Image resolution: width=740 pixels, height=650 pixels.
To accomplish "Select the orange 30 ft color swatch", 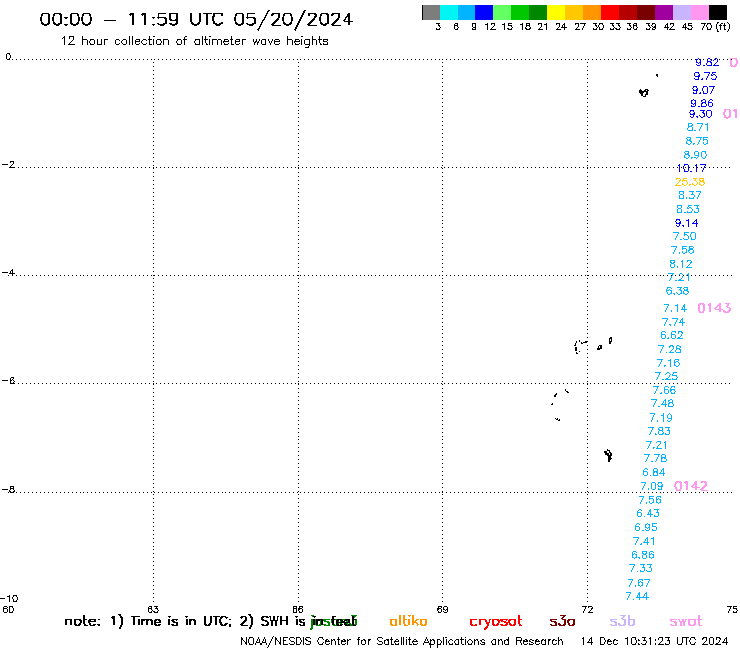I will tap(592, 12).
